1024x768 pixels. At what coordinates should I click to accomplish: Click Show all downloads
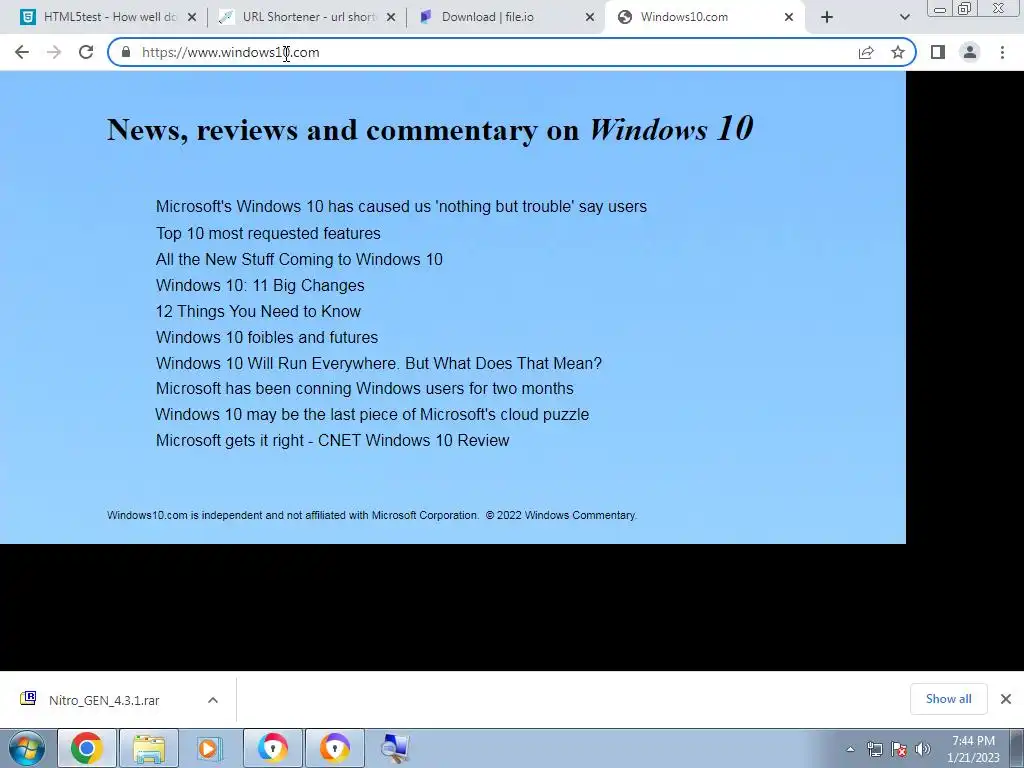click(x=948, y=699)
